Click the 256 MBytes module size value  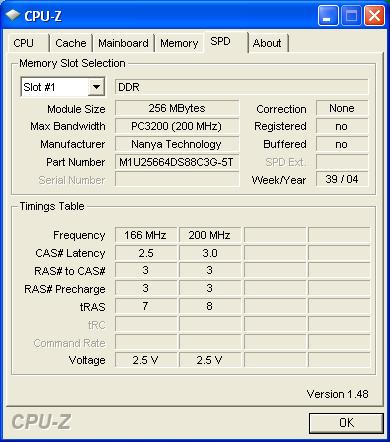point(177,108)
